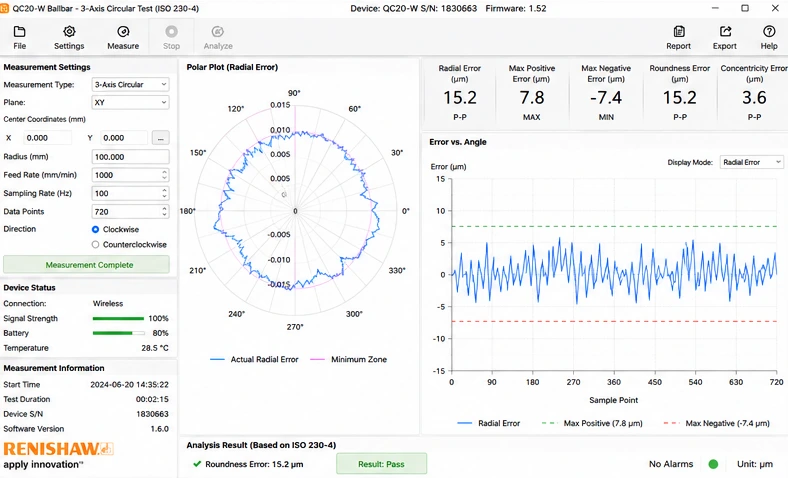Maximize the QC20-W Ballbar window
Screen dimensions: 788x478
pyautogui.click(x=745, y=9)
